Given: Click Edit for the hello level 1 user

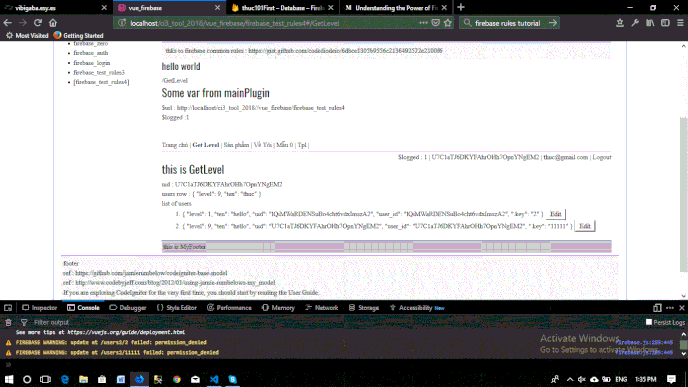Looking at the screenshot, I should [x=555, y=214].
